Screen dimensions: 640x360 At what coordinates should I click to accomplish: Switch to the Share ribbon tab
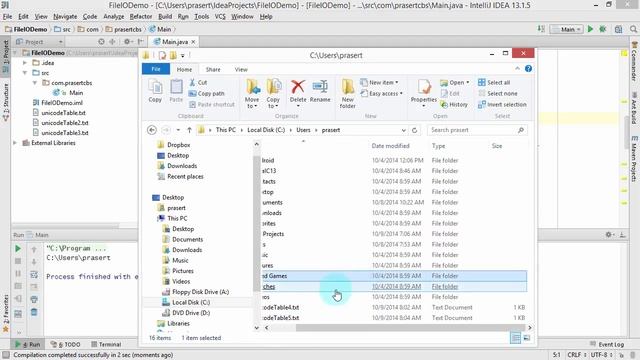click(213, 69)
